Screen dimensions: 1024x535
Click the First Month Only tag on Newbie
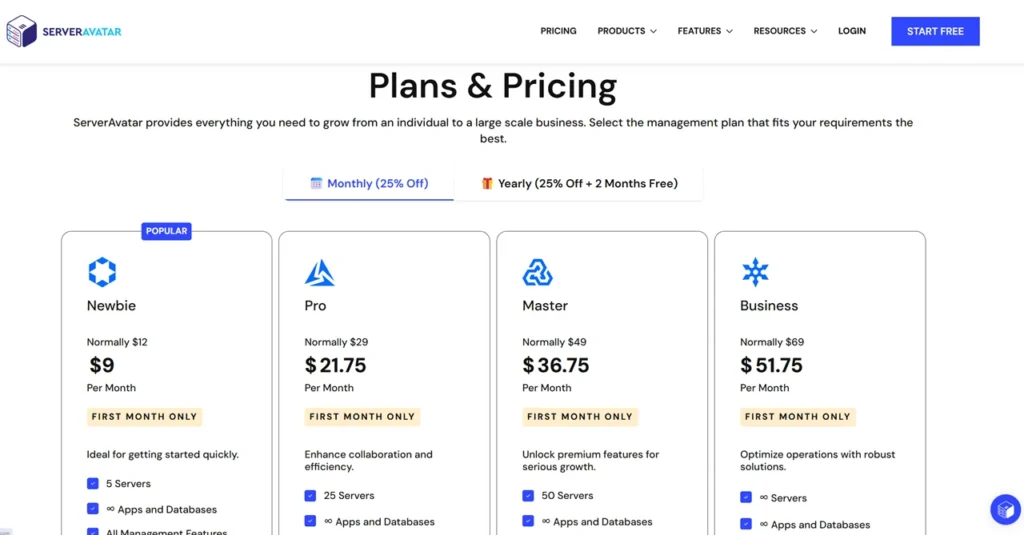coord(144,417)
